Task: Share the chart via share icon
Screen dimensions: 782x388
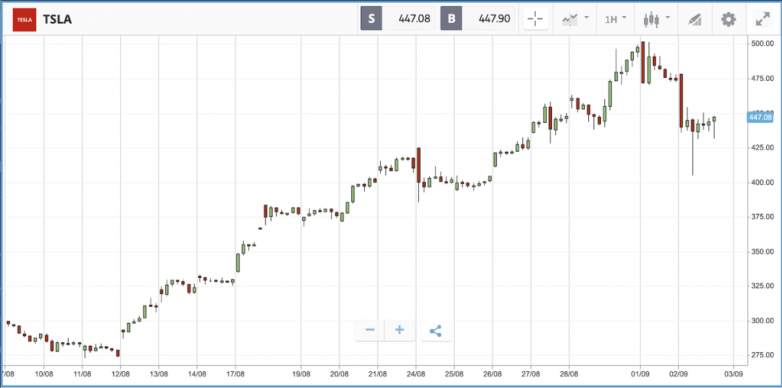Action: point(436,330)
